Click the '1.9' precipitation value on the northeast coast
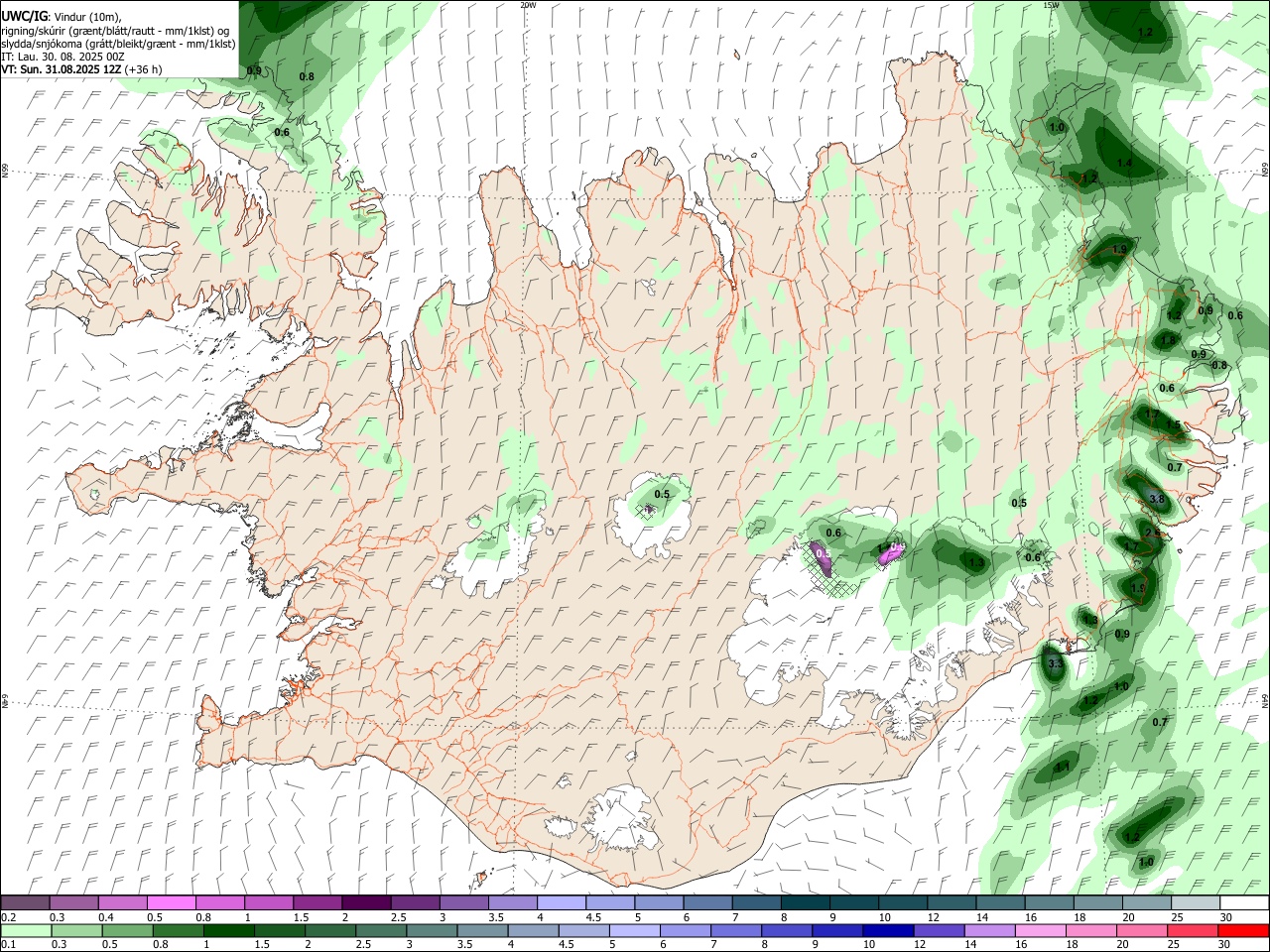 click(x=1119, y=250)
